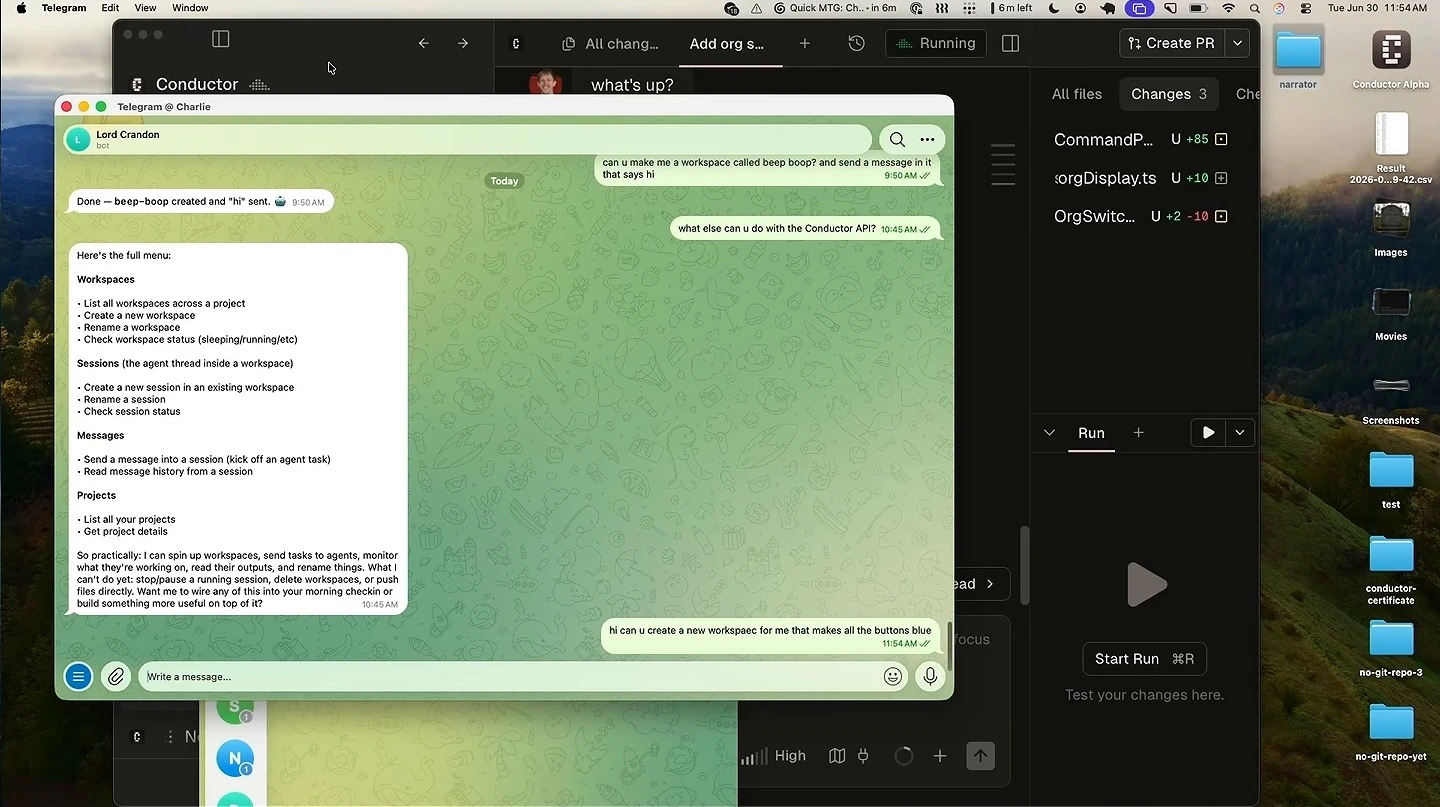
Task: Open the history clock icon in Conductor
Action: (x=856, y=43)
